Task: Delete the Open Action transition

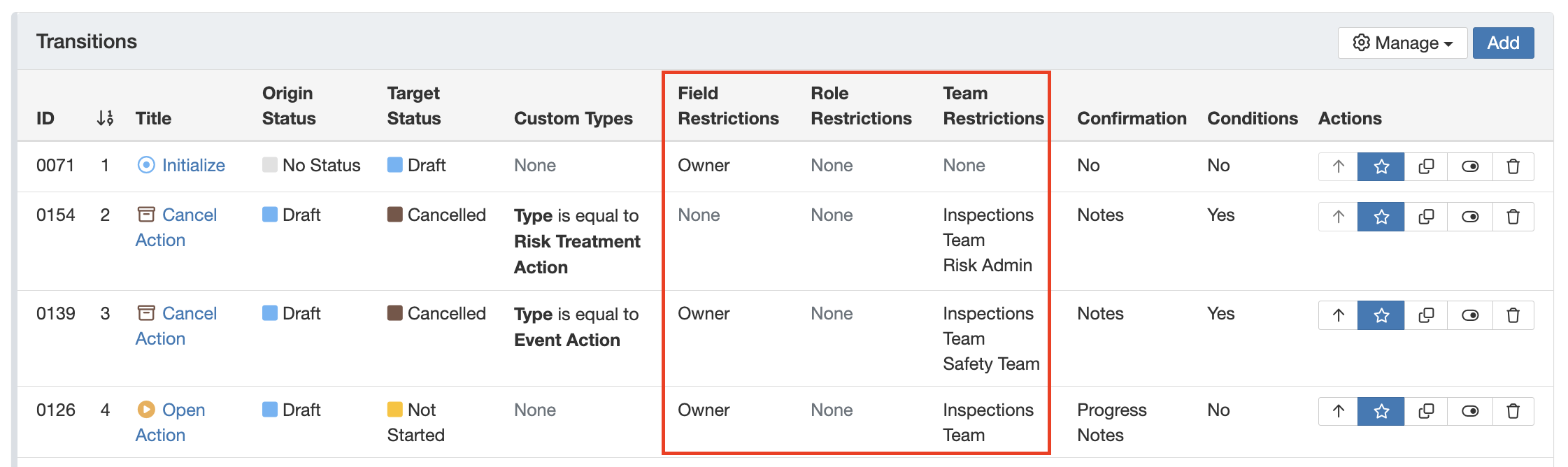Action: [1513, 411]
